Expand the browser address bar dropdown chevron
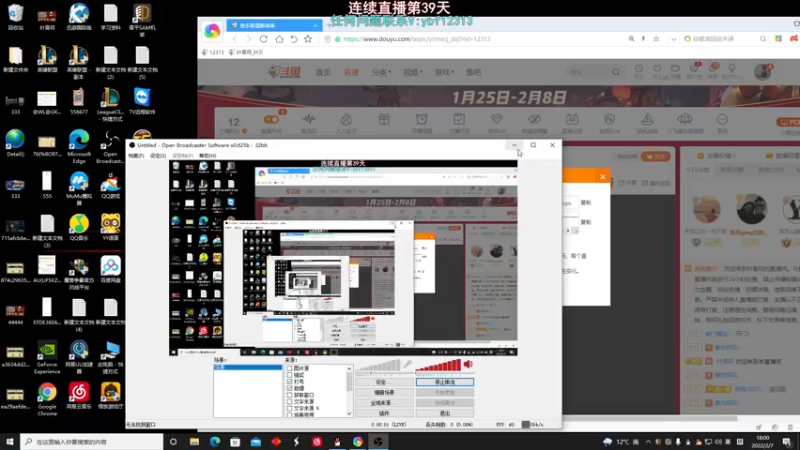The height and width of the screenshot is (450, 800). tap(673, 39)
